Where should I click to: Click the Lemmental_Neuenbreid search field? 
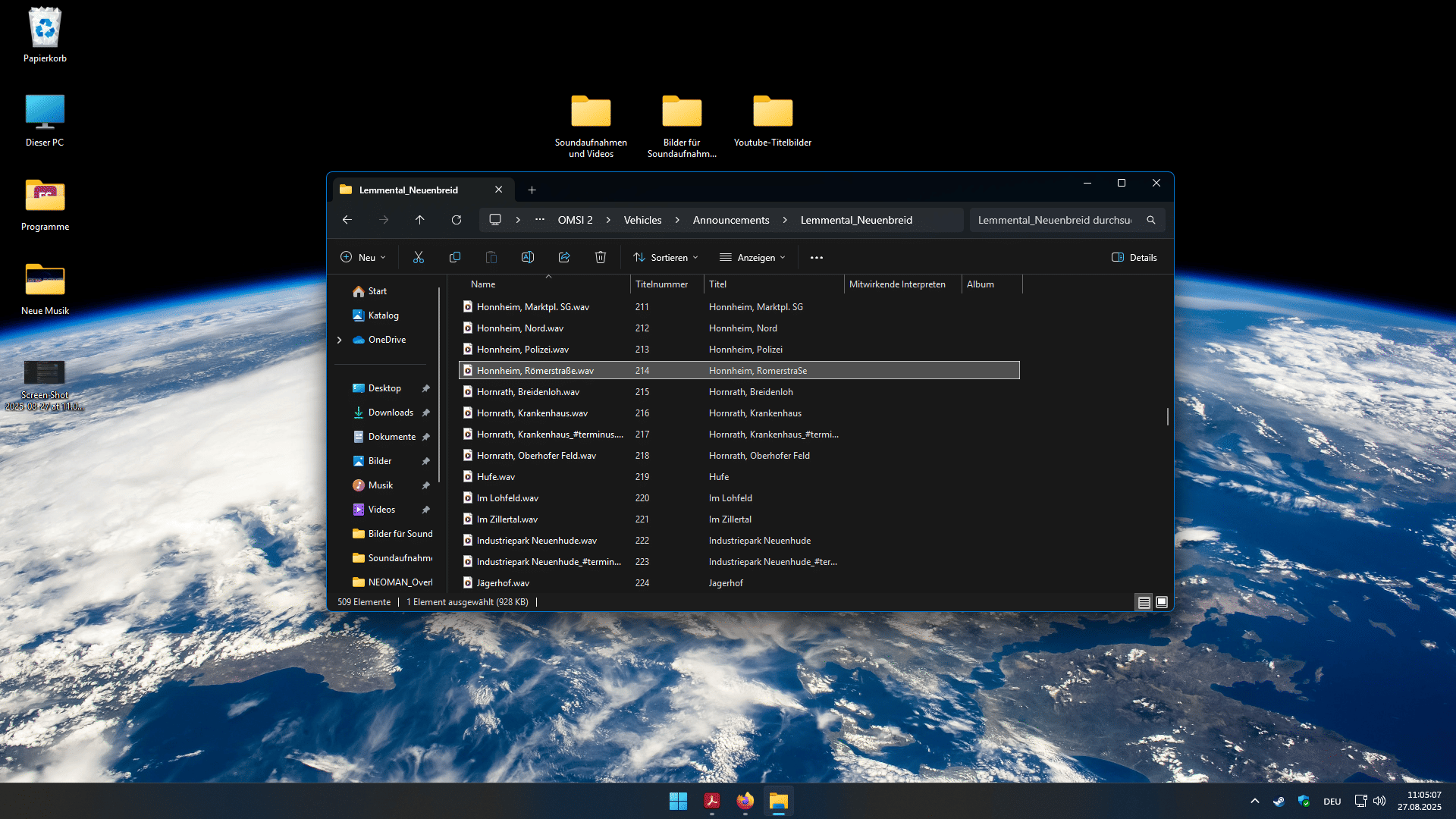click(1054, 220)
